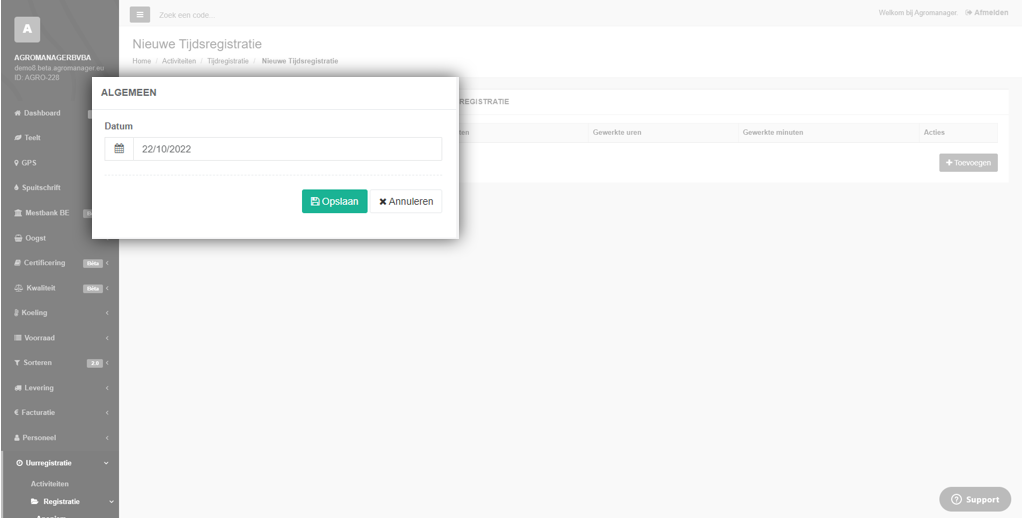Expand Sorteren submenu chevron
The image size is (1023, 519).
point(107,362)
